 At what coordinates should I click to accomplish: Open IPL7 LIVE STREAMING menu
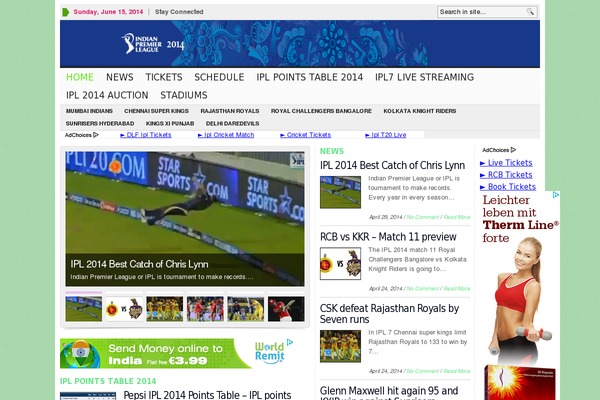click(x=424, y=77)
